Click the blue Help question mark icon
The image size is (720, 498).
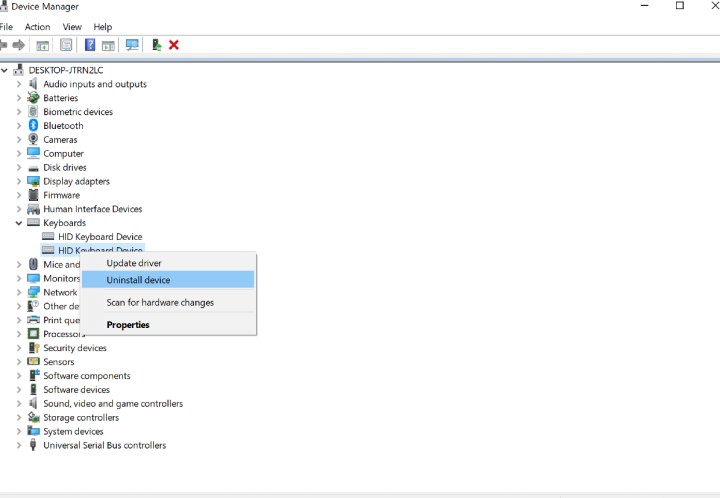(x=90, y=45)
